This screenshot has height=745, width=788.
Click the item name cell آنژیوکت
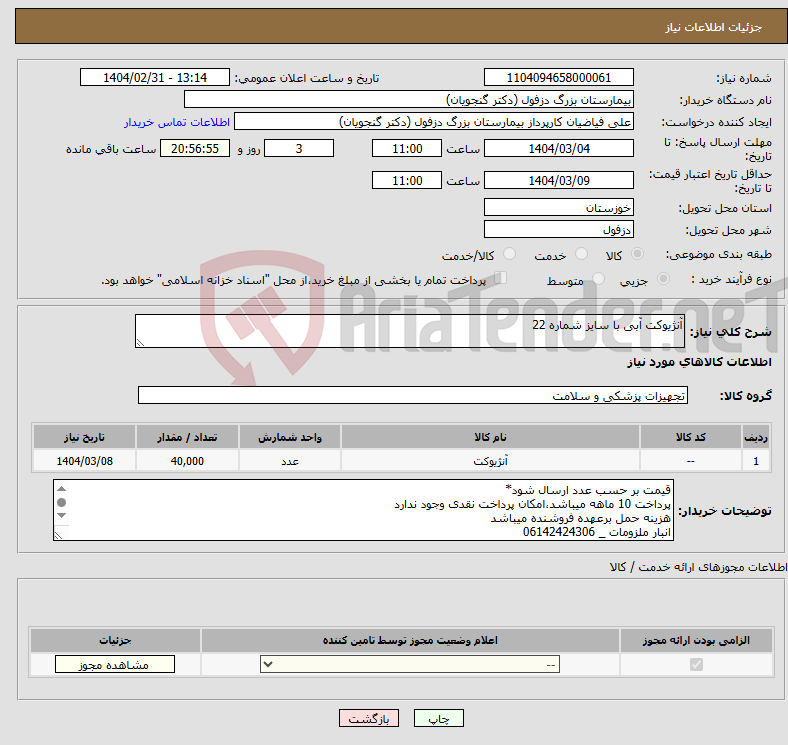490,461
